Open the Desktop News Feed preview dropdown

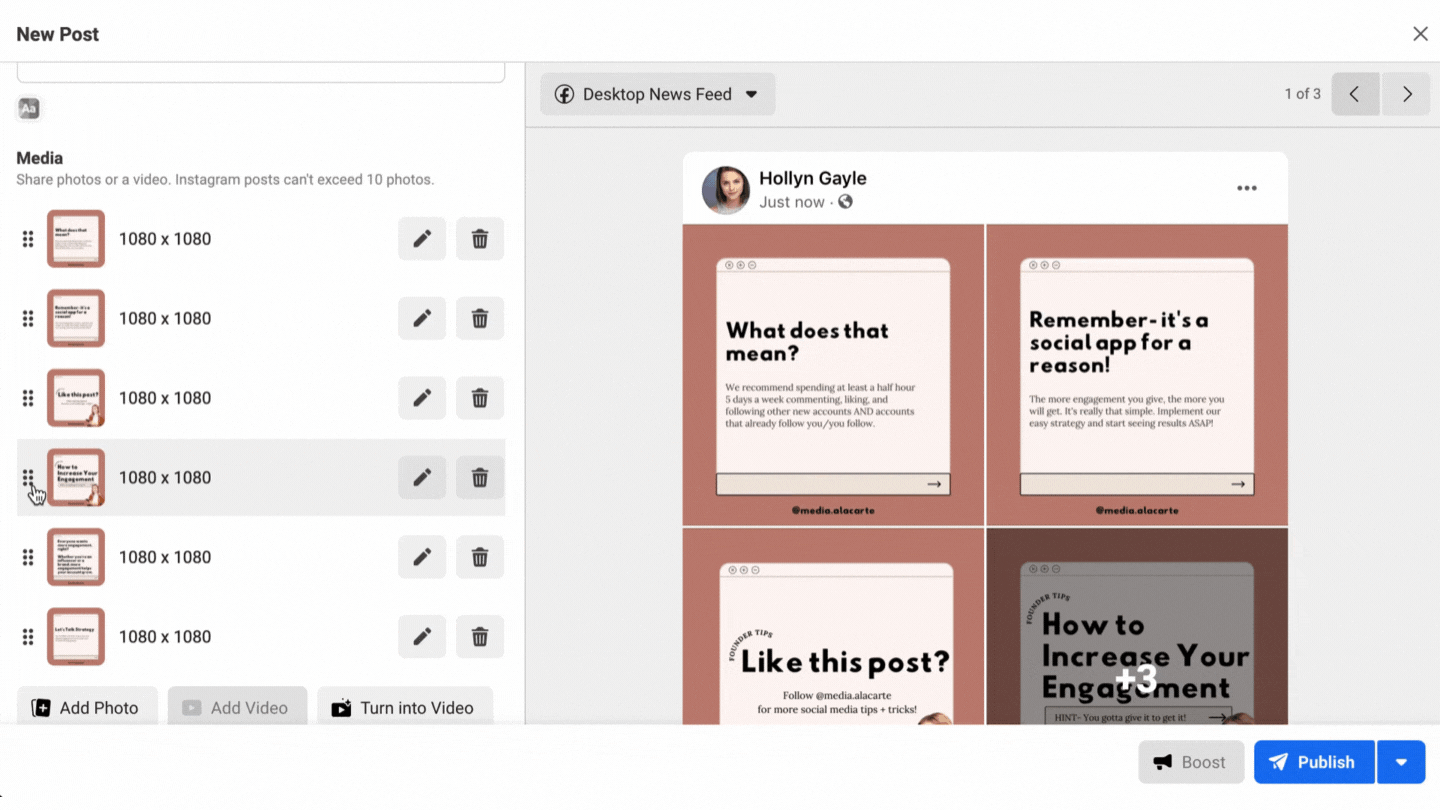click(x=657, y=94)
